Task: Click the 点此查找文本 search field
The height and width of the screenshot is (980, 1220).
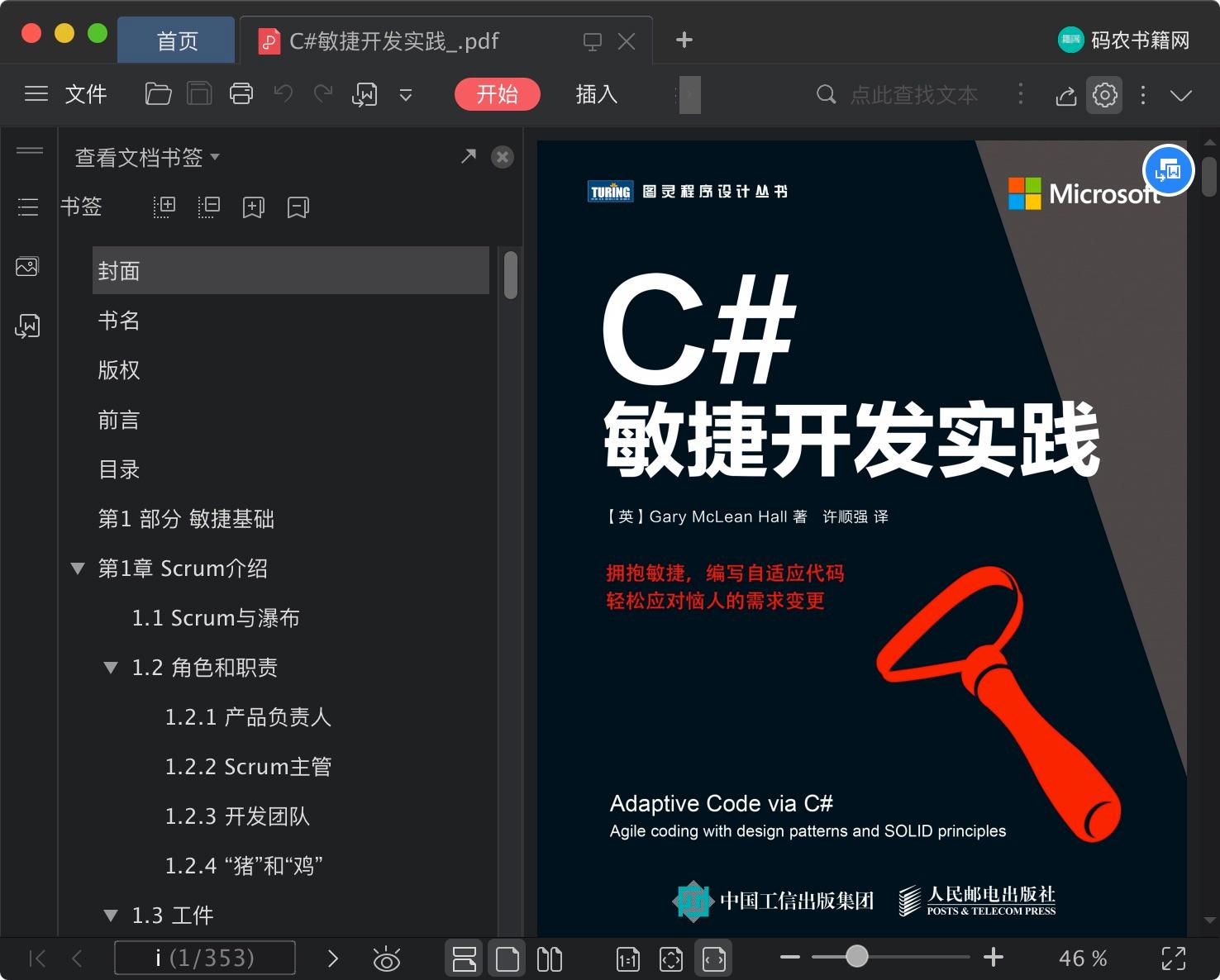Action: [914, 95]
